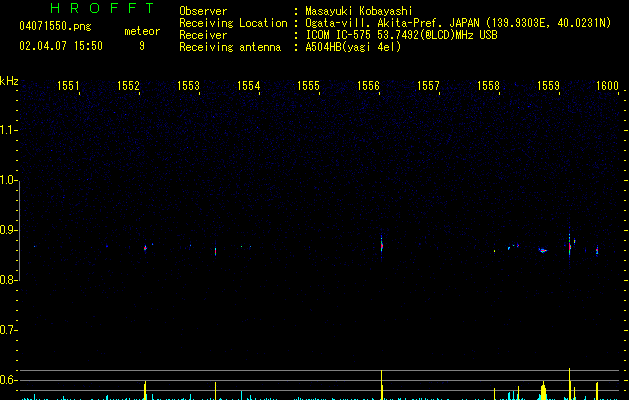Click the 0.8 frequency axis label

tap(8, 280)
